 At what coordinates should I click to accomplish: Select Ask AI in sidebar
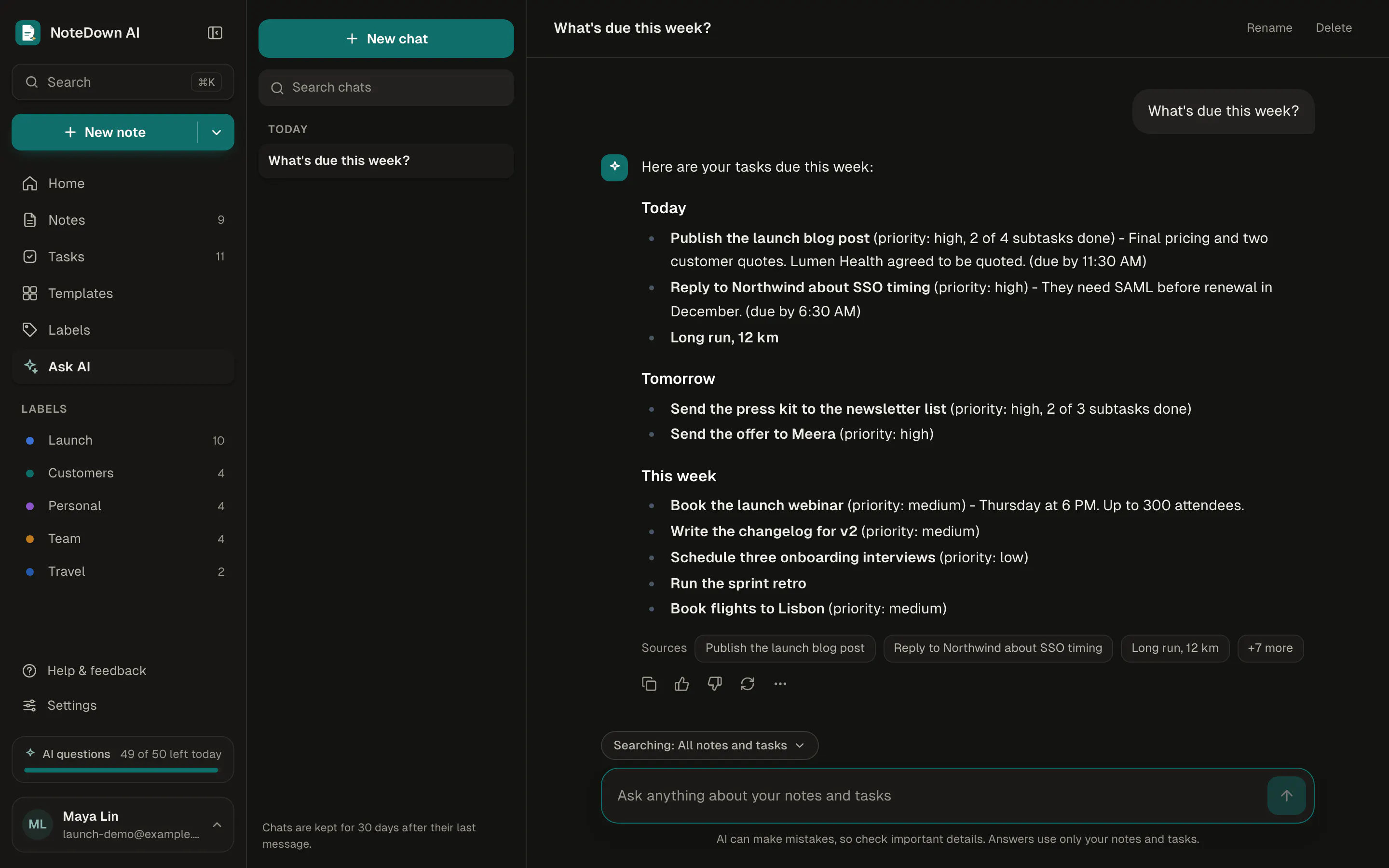[x=123, y=366]
